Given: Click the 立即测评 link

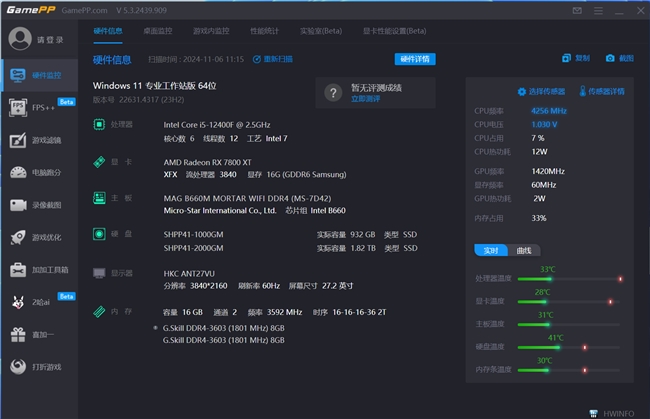Looking at the screenshot, I should (x=366, y=99).
